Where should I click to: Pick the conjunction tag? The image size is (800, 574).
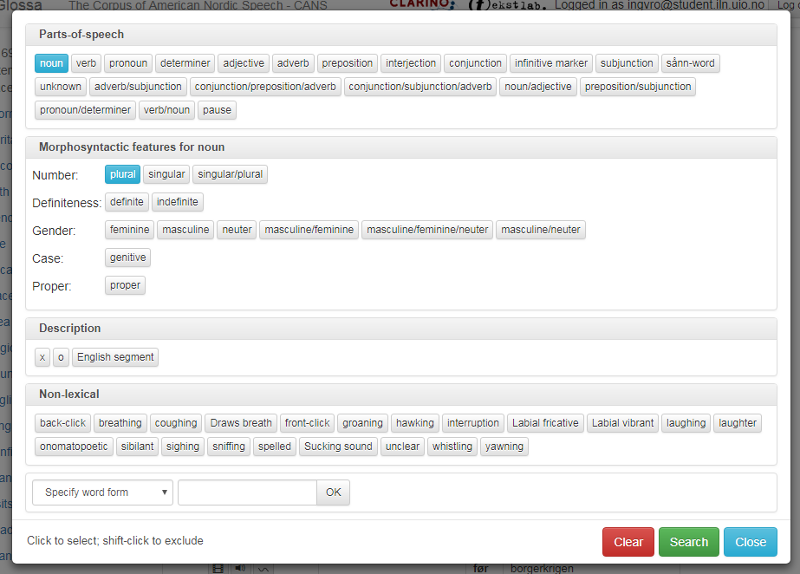(475, 63)
